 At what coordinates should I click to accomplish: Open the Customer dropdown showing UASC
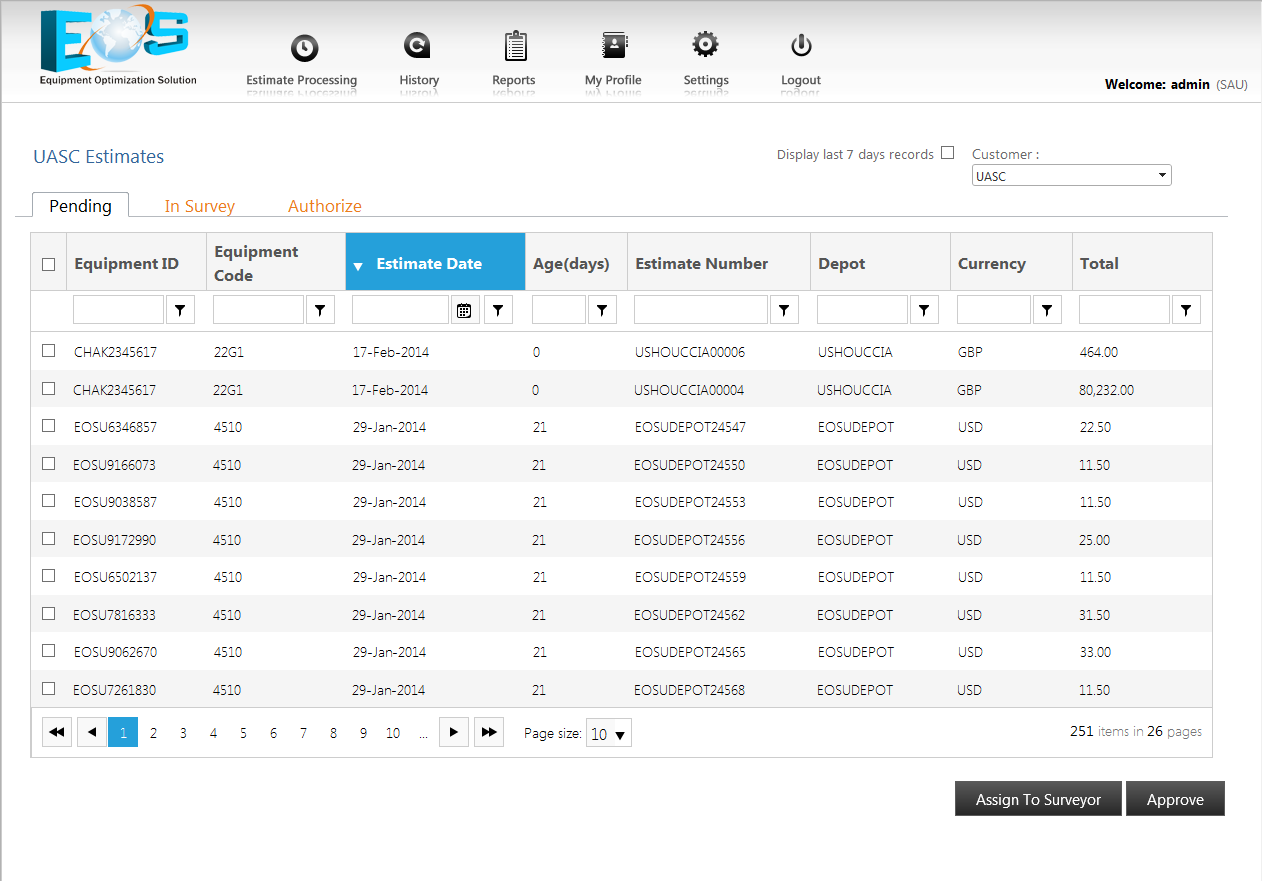[1070, 174]
